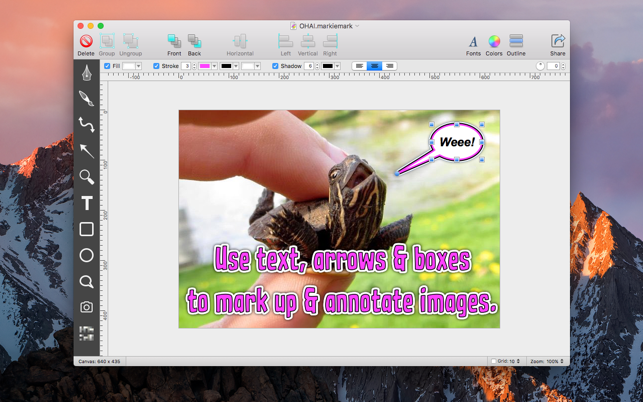The width and height of the screenshot is (643, 402).
Task: Click the Delete toolbar icon
Action: click(x=86, y=45)
